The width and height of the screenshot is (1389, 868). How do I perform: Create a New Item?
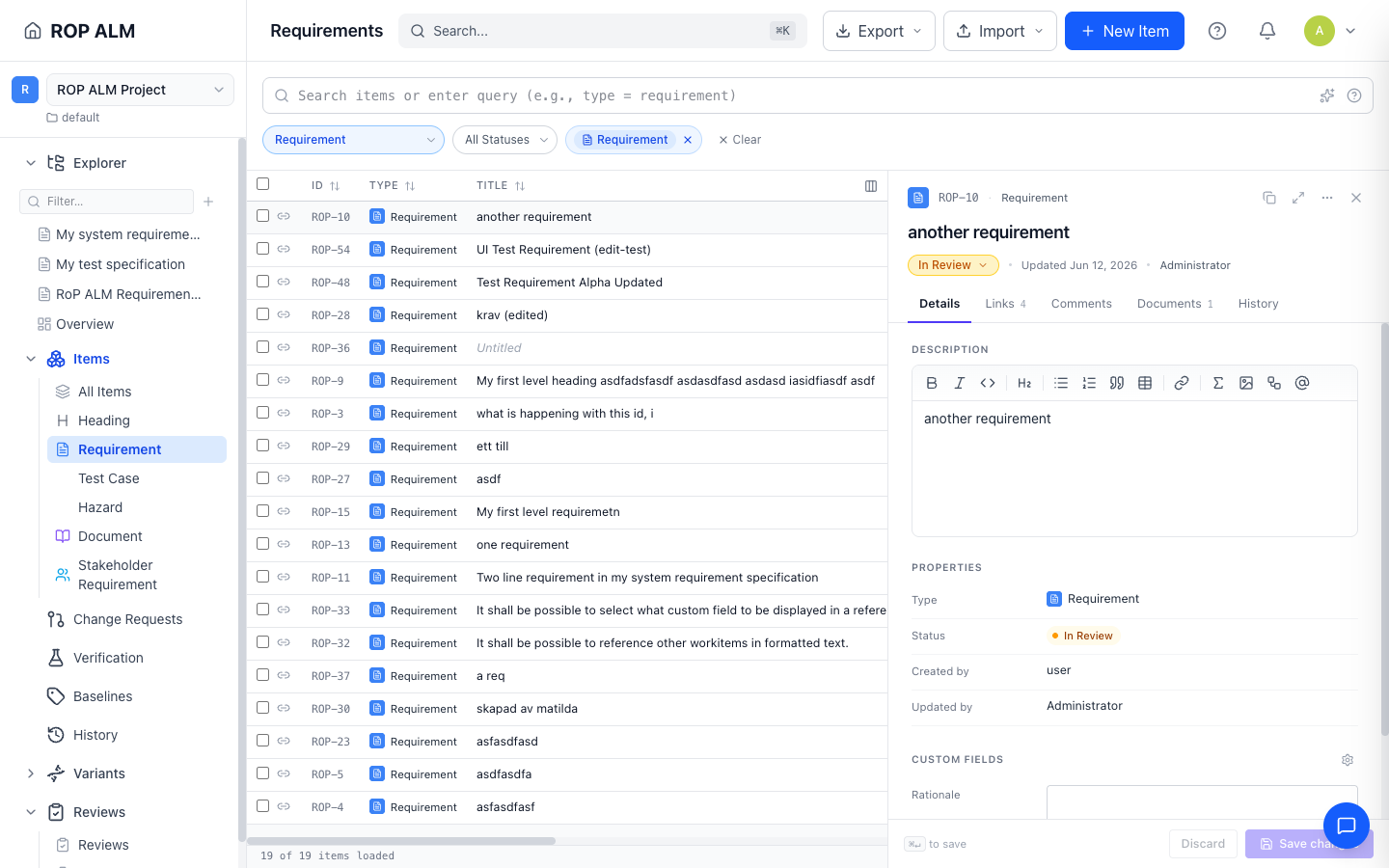pos(1125,31)
